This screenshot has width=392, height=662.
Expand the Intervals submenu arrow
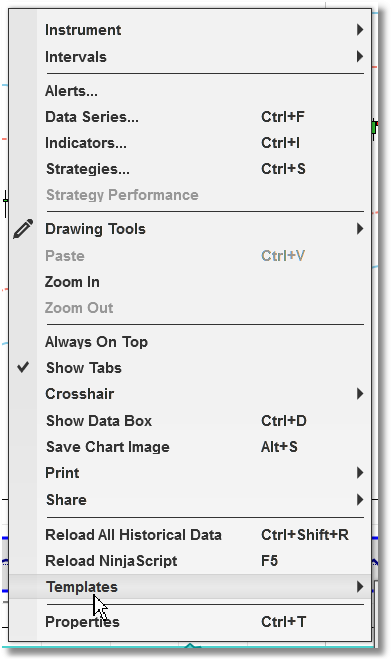359,56
